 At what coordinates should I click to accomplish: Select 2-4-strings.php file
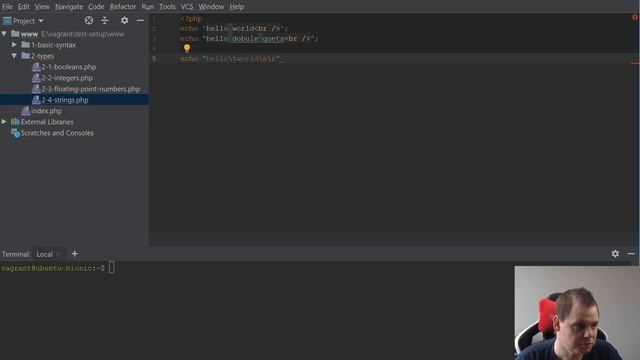click(64, 100)
